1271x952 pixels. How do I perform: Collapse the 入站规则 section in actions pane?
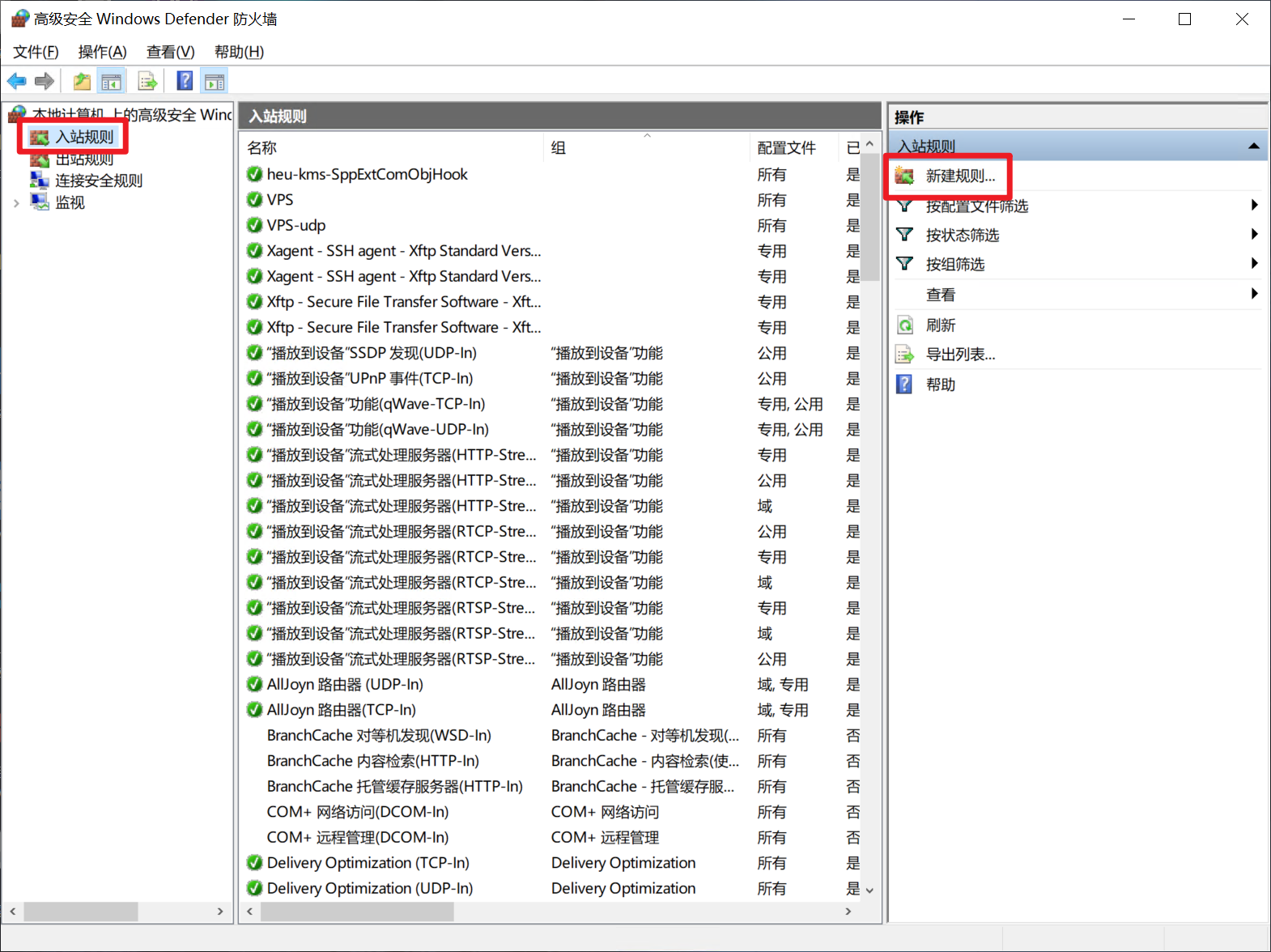pyautogui.click(x=1253, y=147)
